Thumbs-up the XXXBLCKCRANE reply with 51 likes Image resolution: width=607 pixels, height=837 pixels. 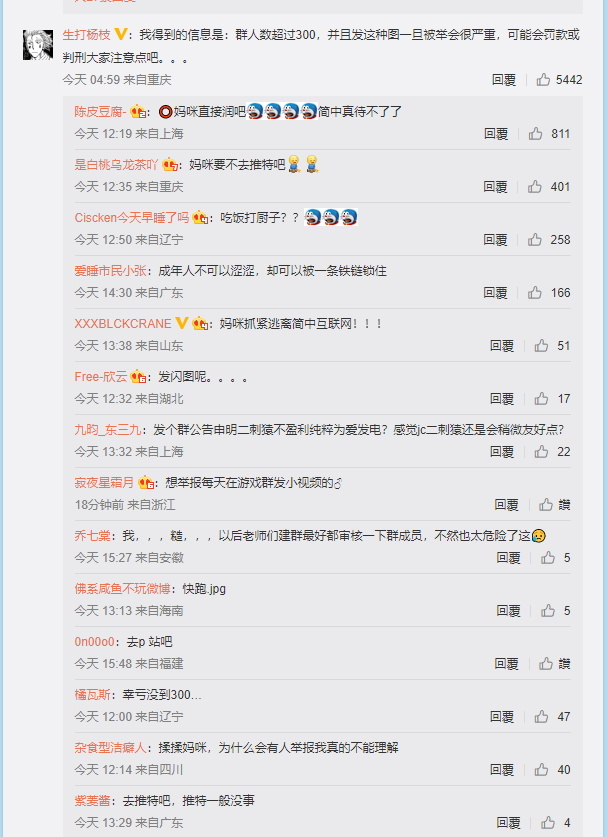tap(541, 345)
